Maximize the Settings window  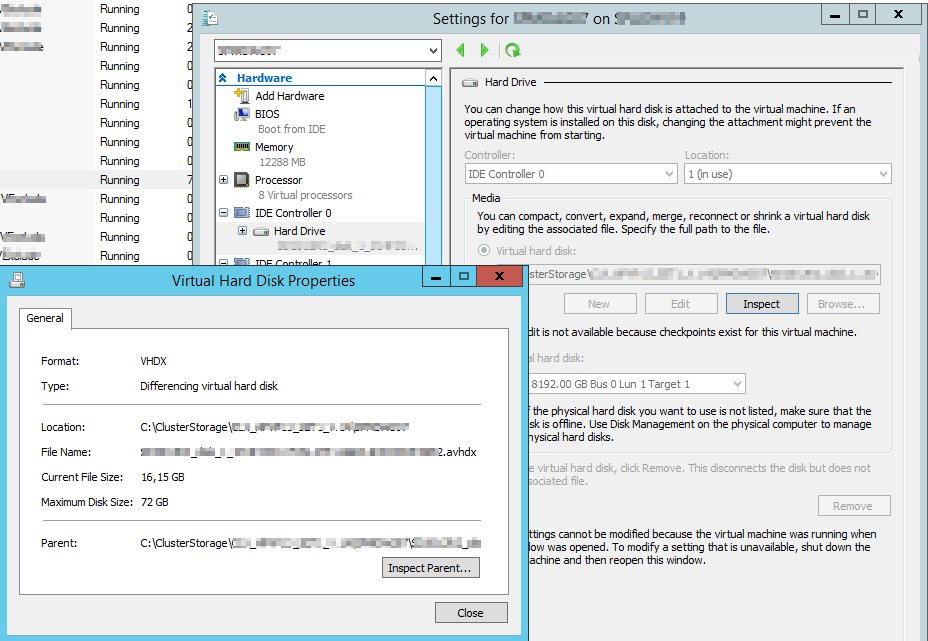pos(862,15)
